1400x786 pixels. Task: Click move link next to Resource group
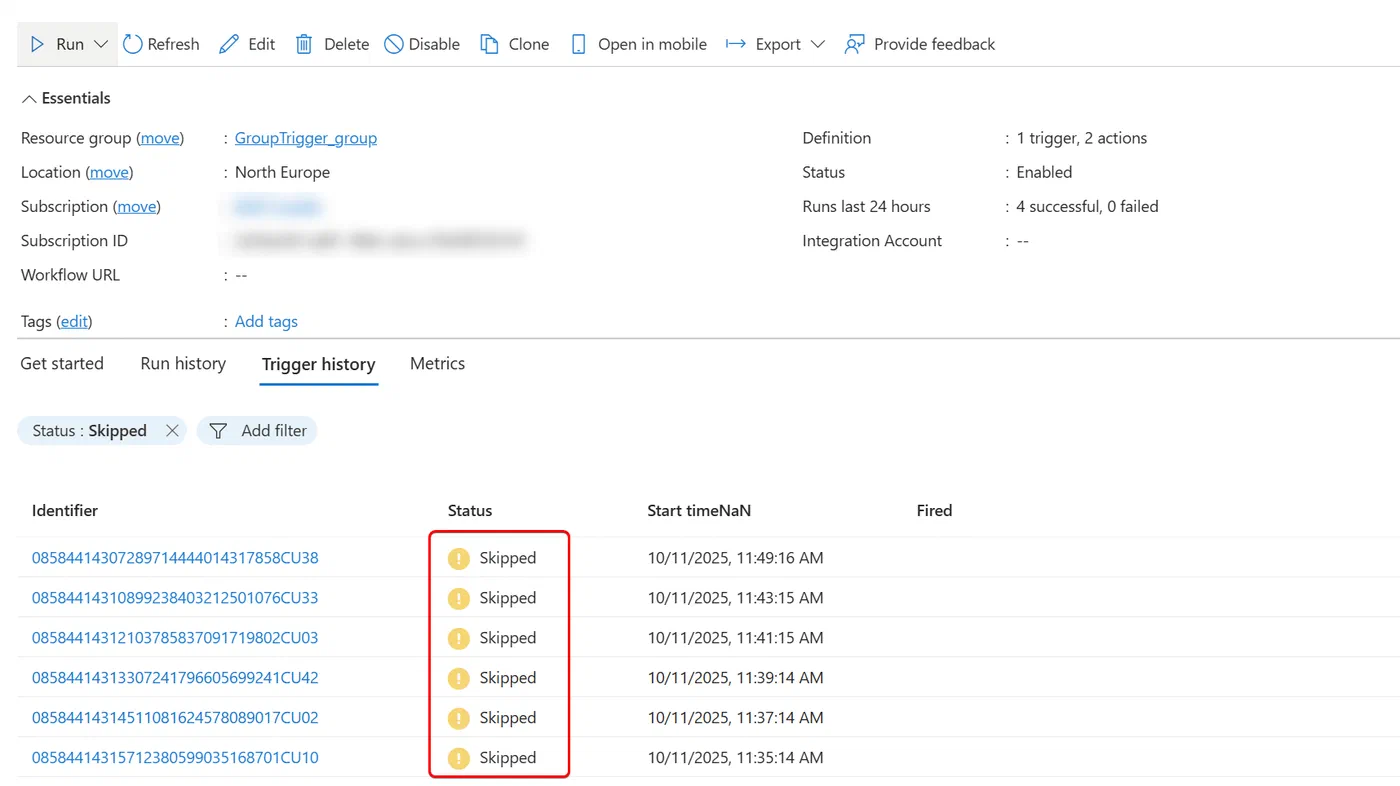click(160, 138)
